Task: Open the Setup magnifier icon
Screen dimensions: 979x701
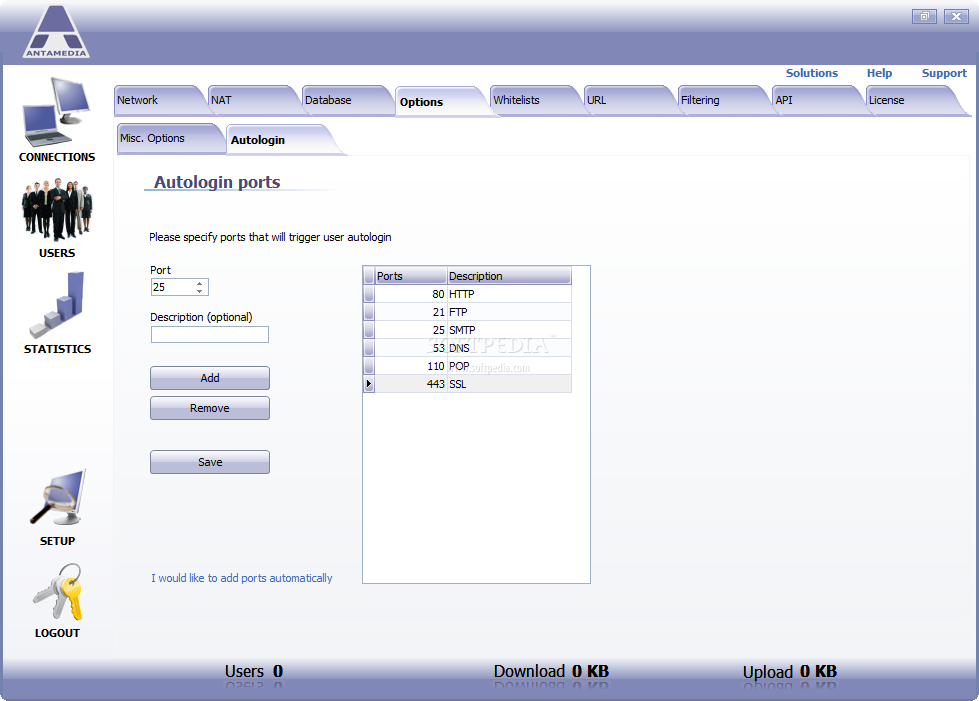Action: (57, 498)
